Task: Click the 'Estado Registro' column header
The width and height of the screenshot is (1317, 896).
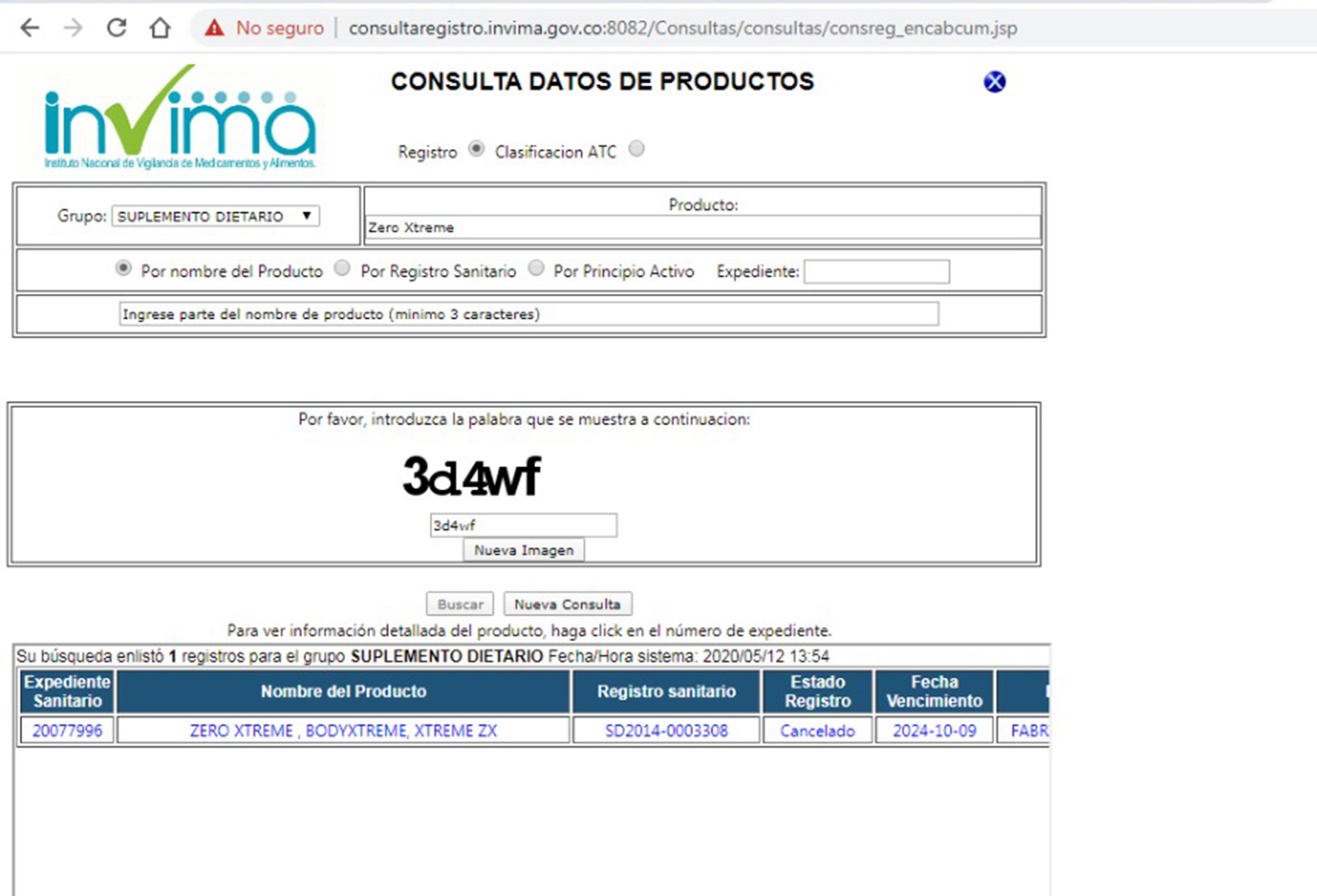Action: (818, 692)
